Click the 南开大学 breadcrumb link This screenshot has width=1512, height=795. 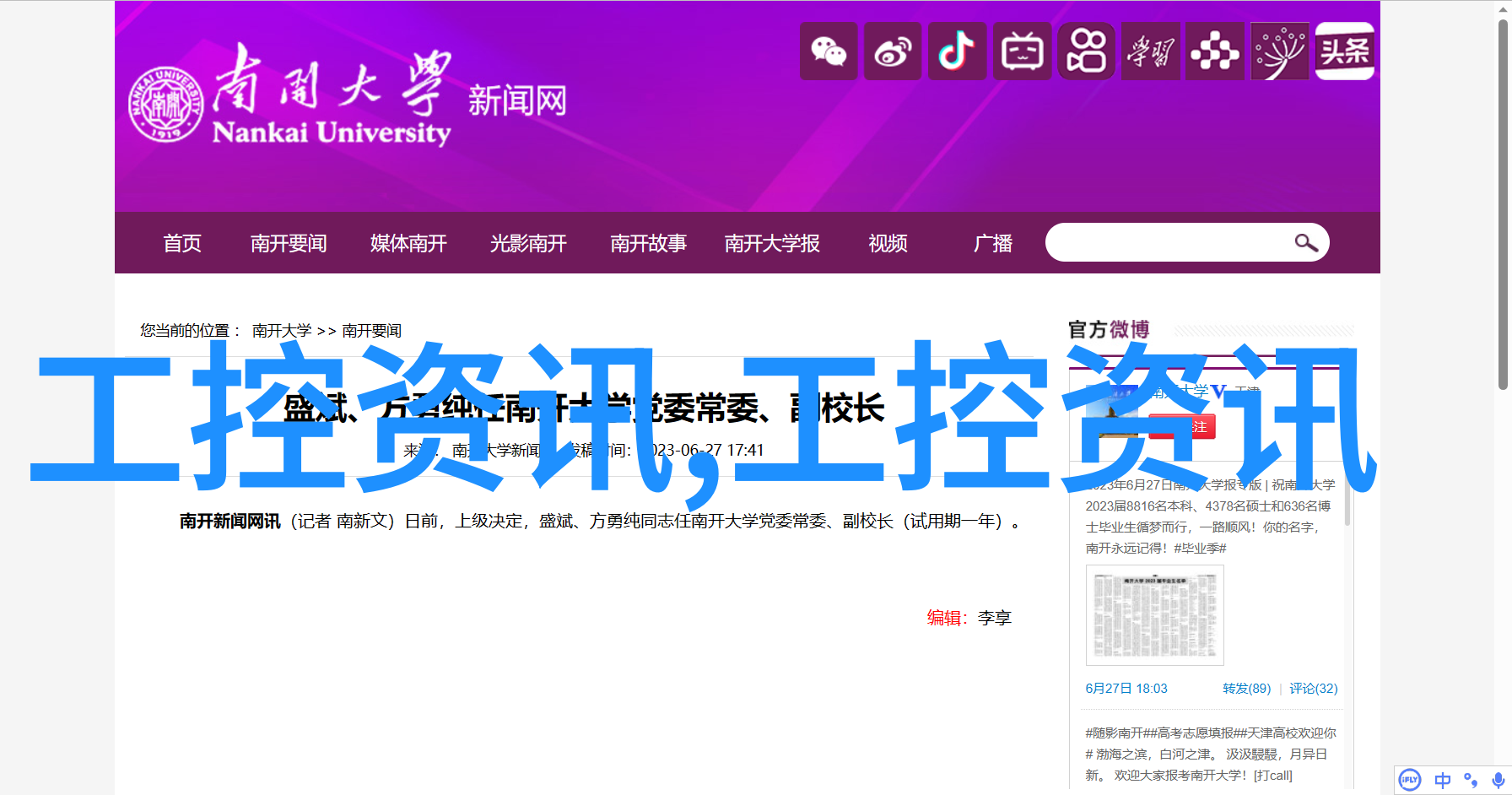(x=282, y=331)
